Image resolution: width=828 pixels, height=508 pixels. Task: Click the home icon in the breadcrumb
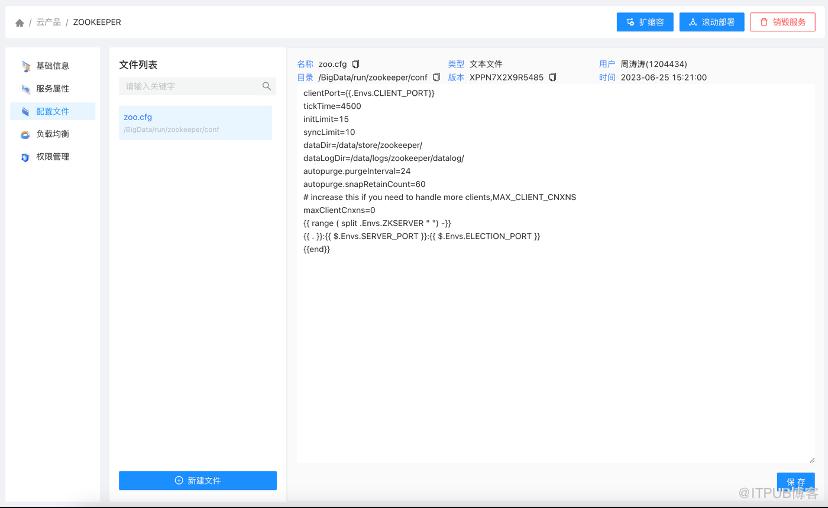click(19, 22)
